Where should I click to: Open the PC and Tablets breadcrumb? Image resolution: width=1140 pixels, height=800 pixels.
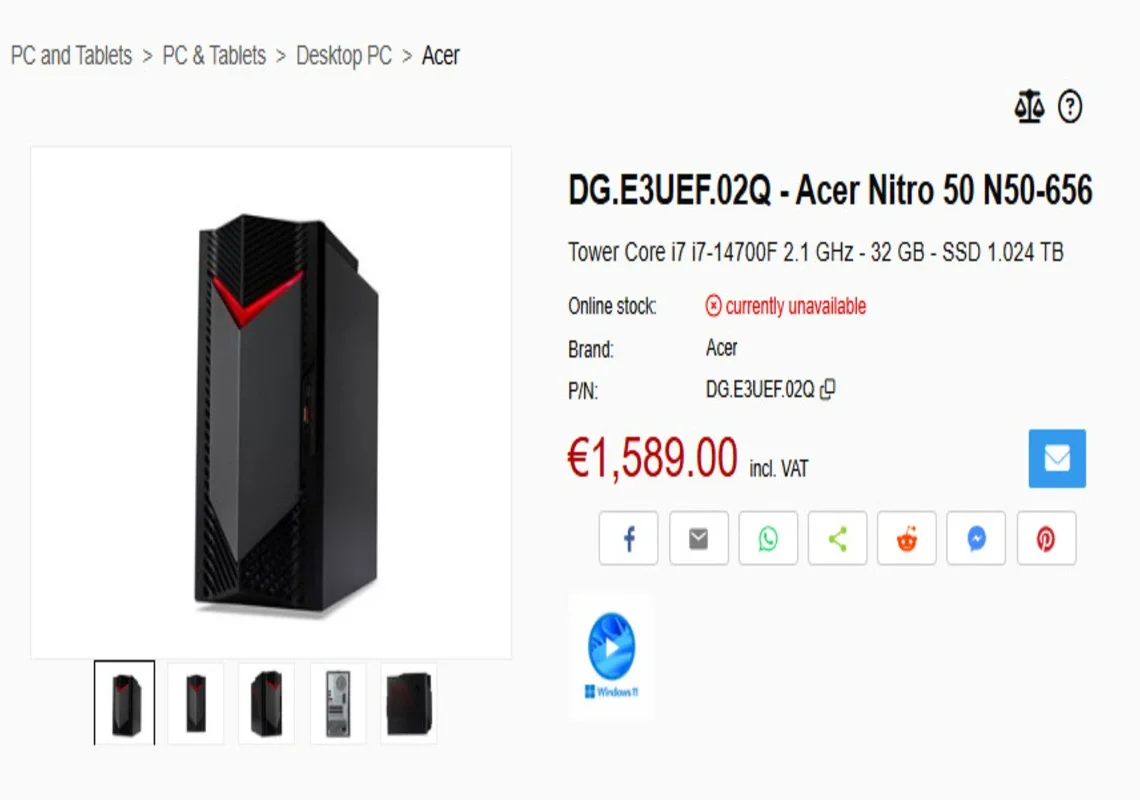pos(71,55)
